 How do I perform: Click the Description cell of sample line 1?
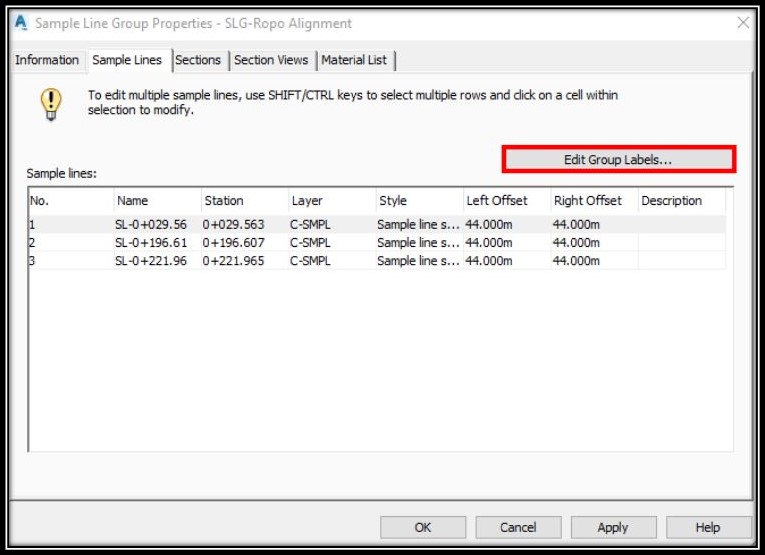(x=682, y=224)
